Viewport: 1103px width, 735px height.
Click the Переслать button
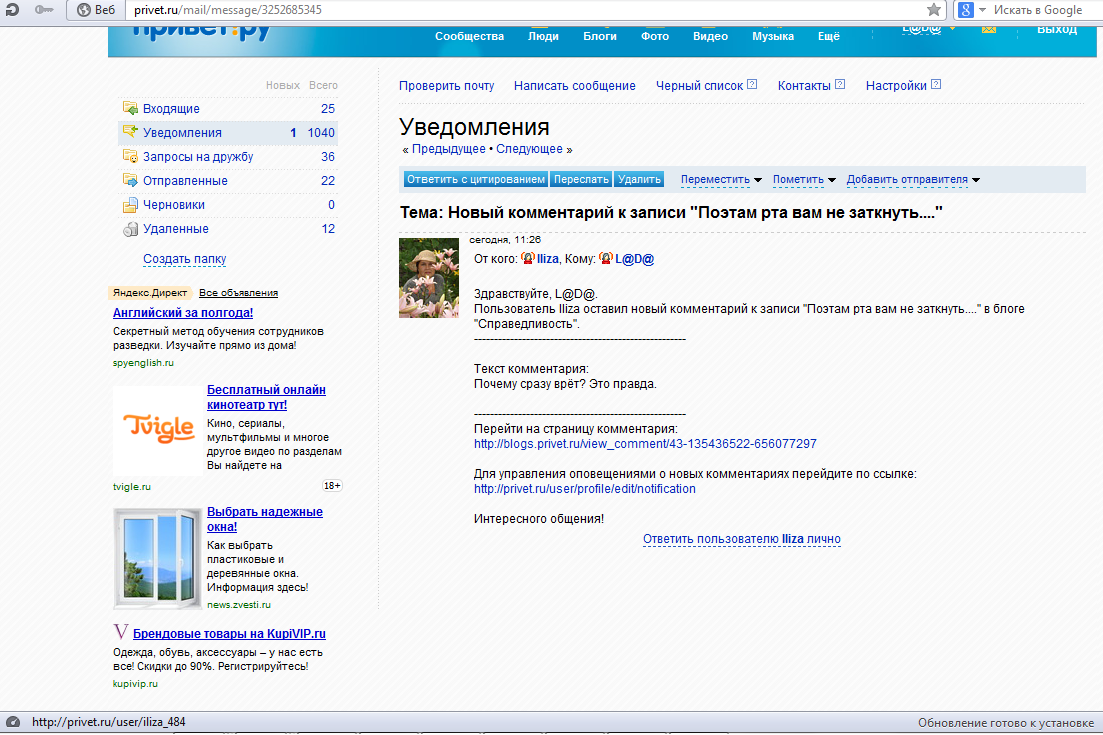[580, 179]
